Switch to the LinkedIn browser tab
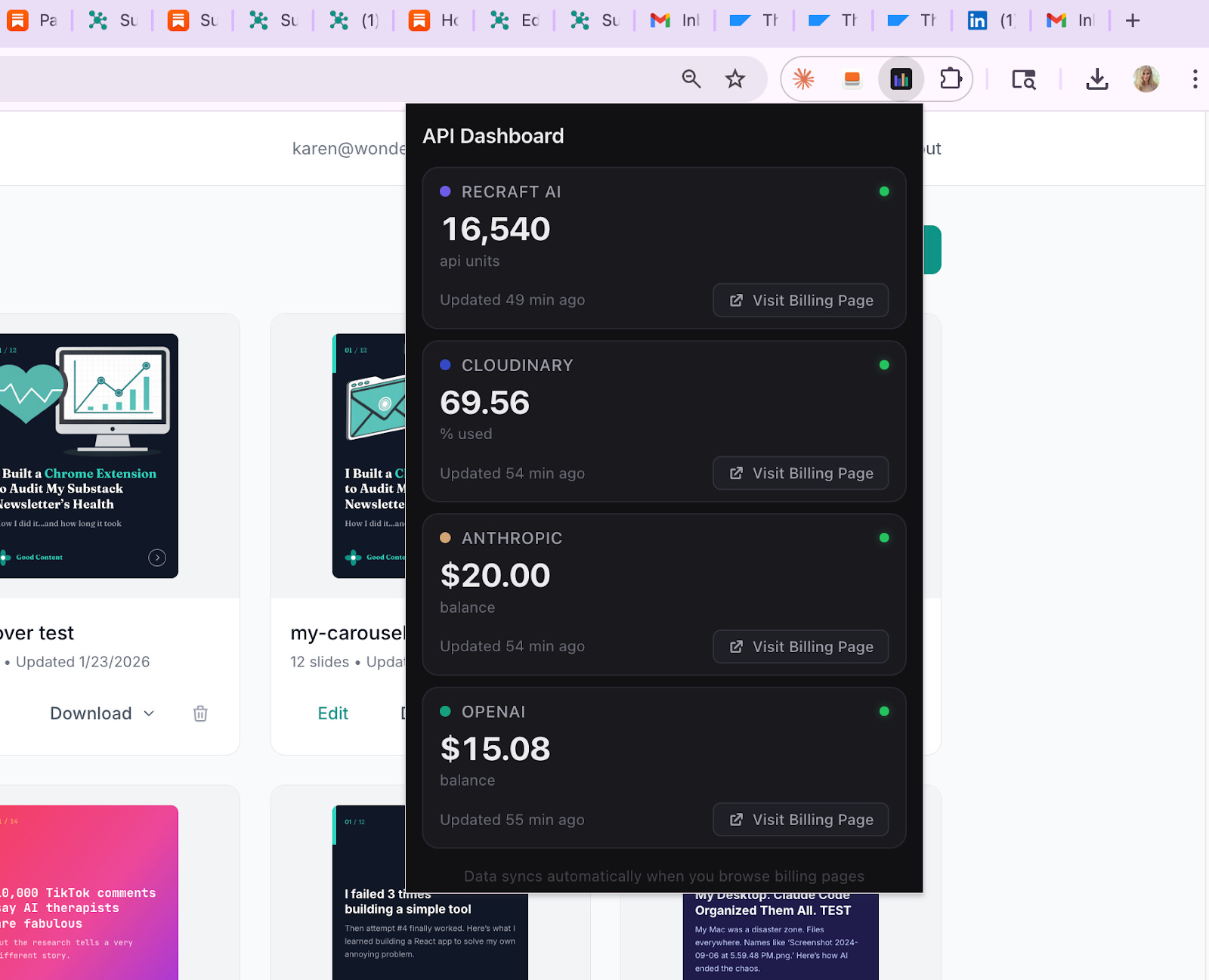This screenshot has width=1209, height=980. 991,20
